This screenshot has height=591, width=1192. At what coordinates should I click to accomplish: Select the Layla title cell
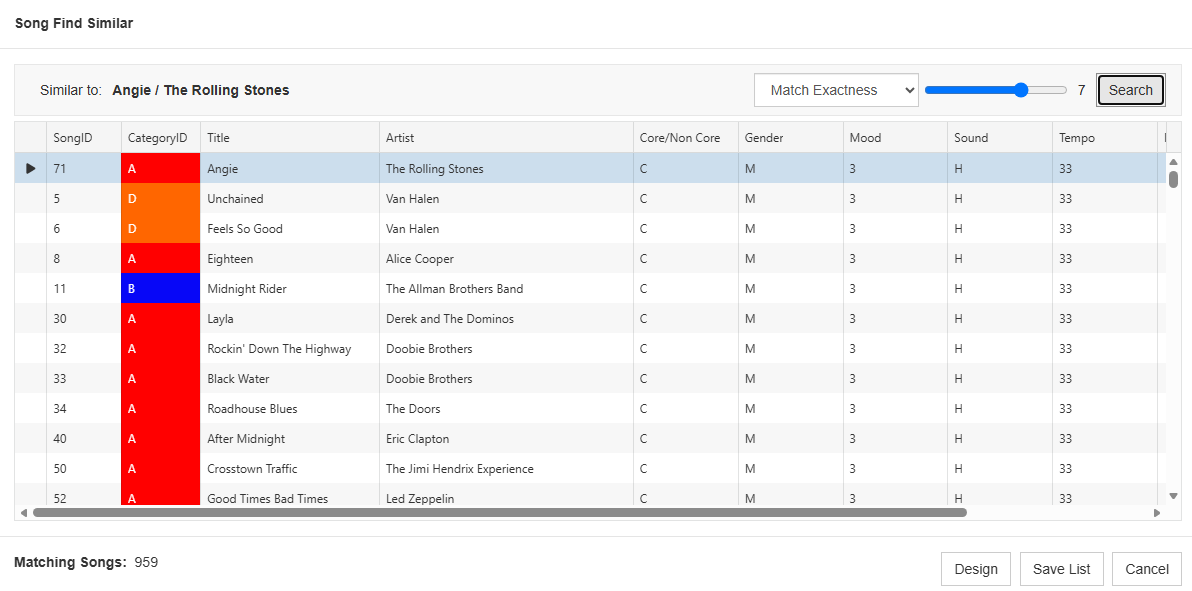tap(290, 319)
